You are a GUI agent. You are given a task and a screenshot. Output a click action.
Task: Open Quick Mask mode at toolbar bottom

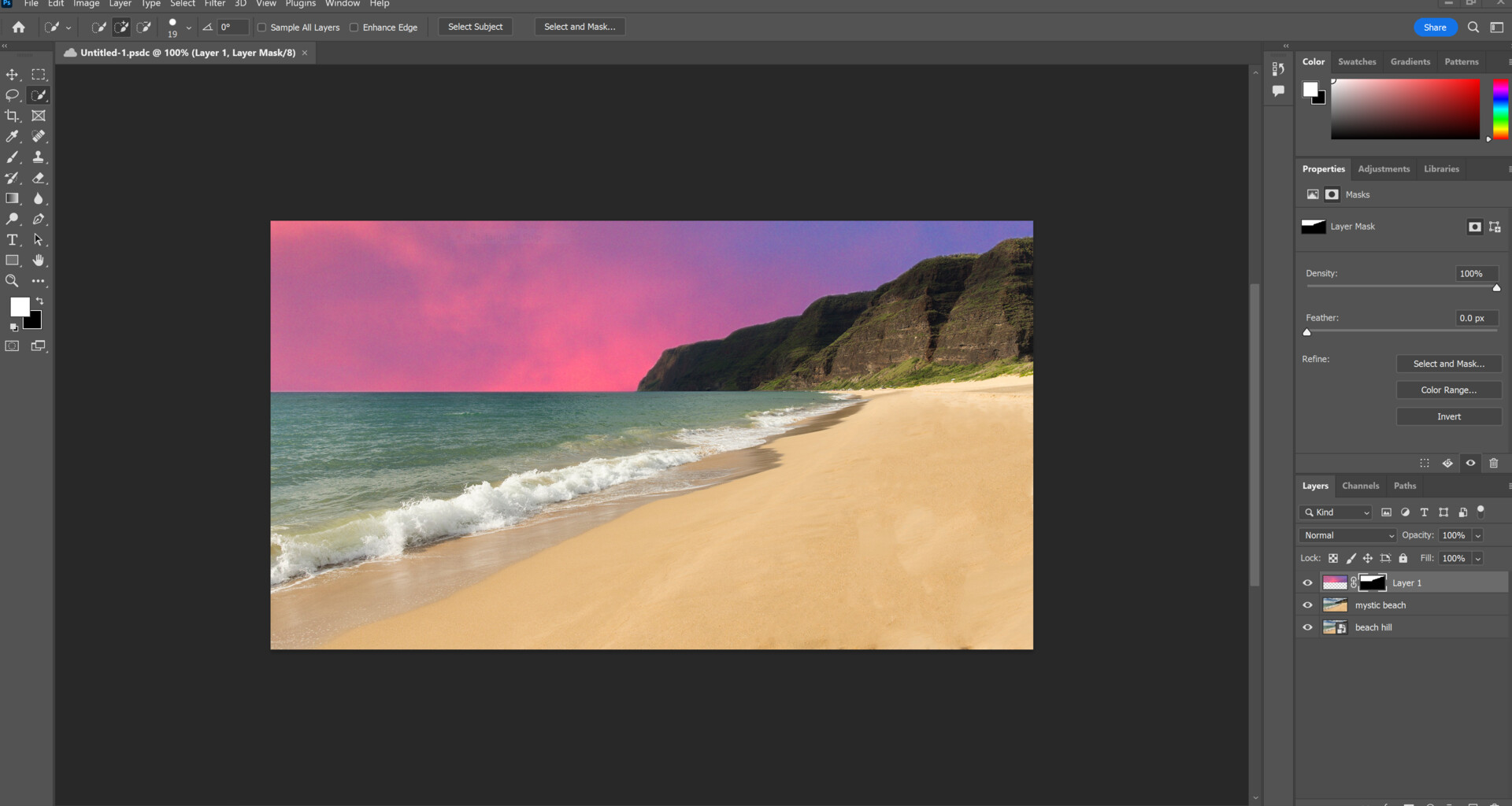13,346
